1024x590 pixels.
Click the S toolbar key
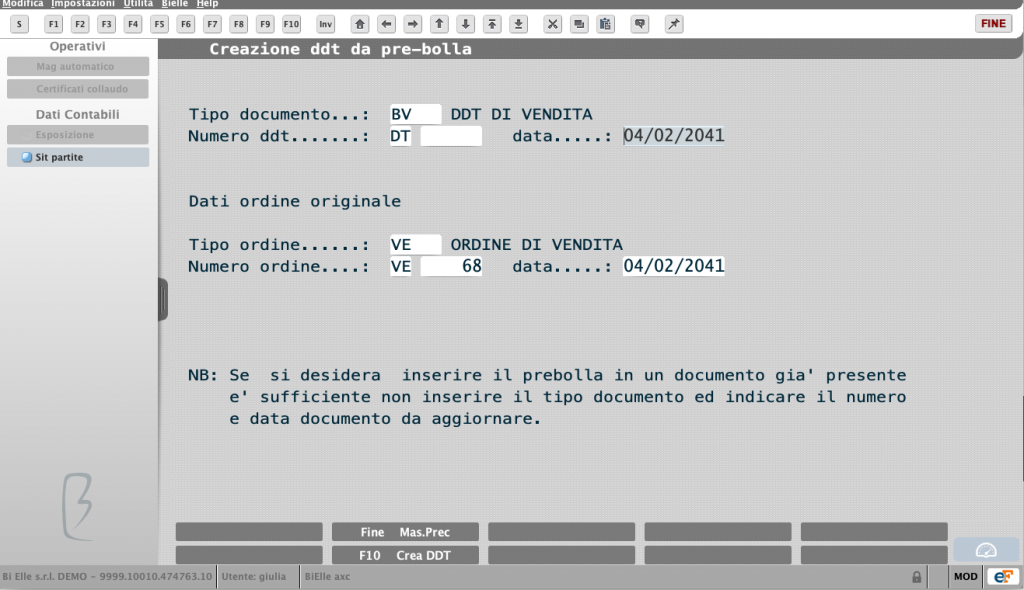[20, 24]
